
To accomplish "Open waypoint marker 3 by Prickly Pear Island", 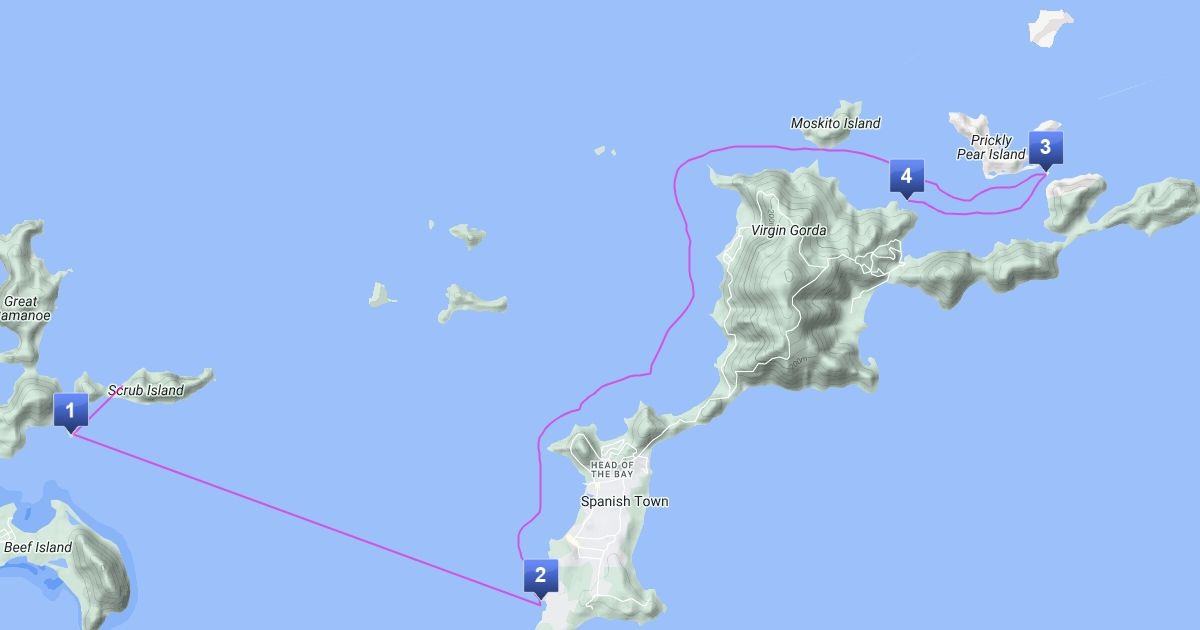I will tap(1045, 149).
